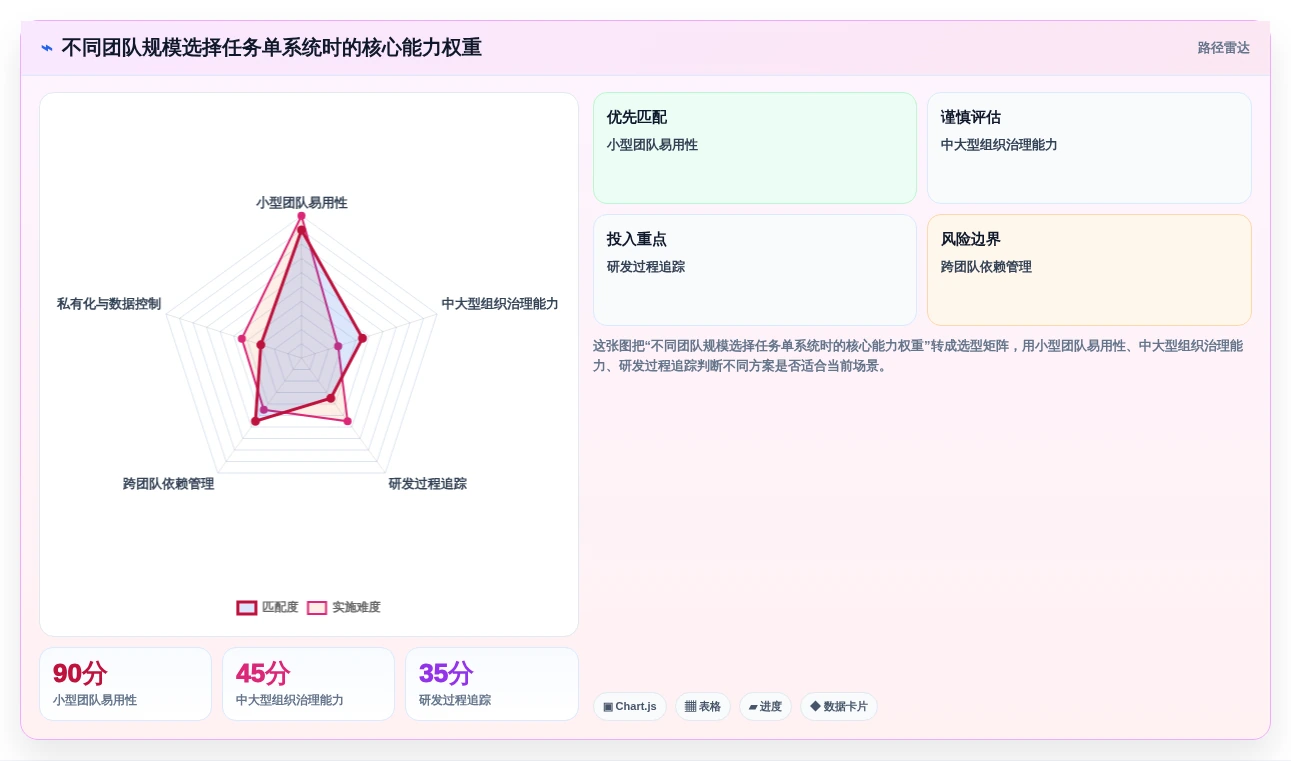The height and width of the screenshot is (761, 1291).
Task: Open the 优先匹配 card
Action: 755,148
